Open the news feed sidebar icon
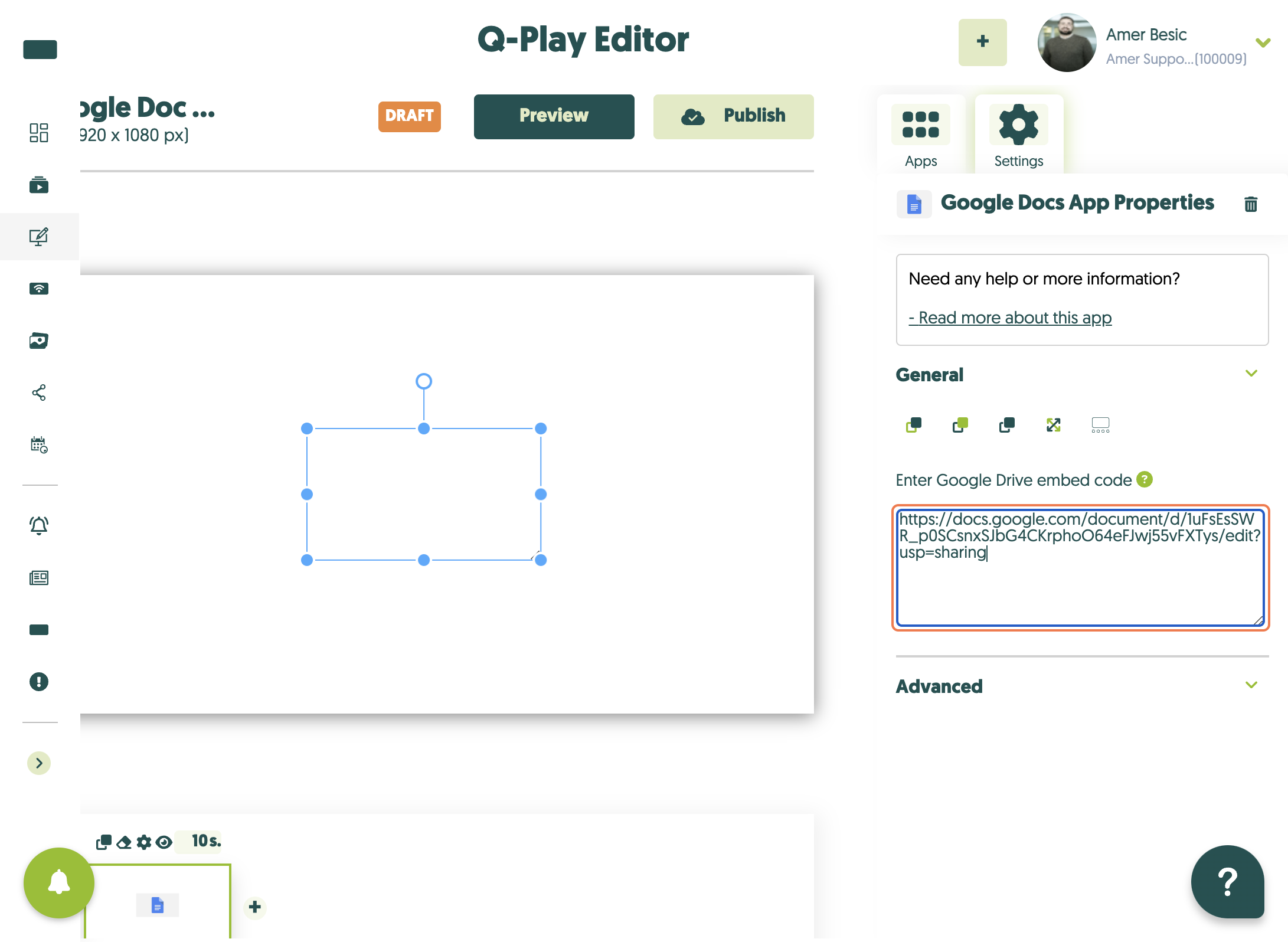The width and height of the screenshot is (1288, 942). 39,577
